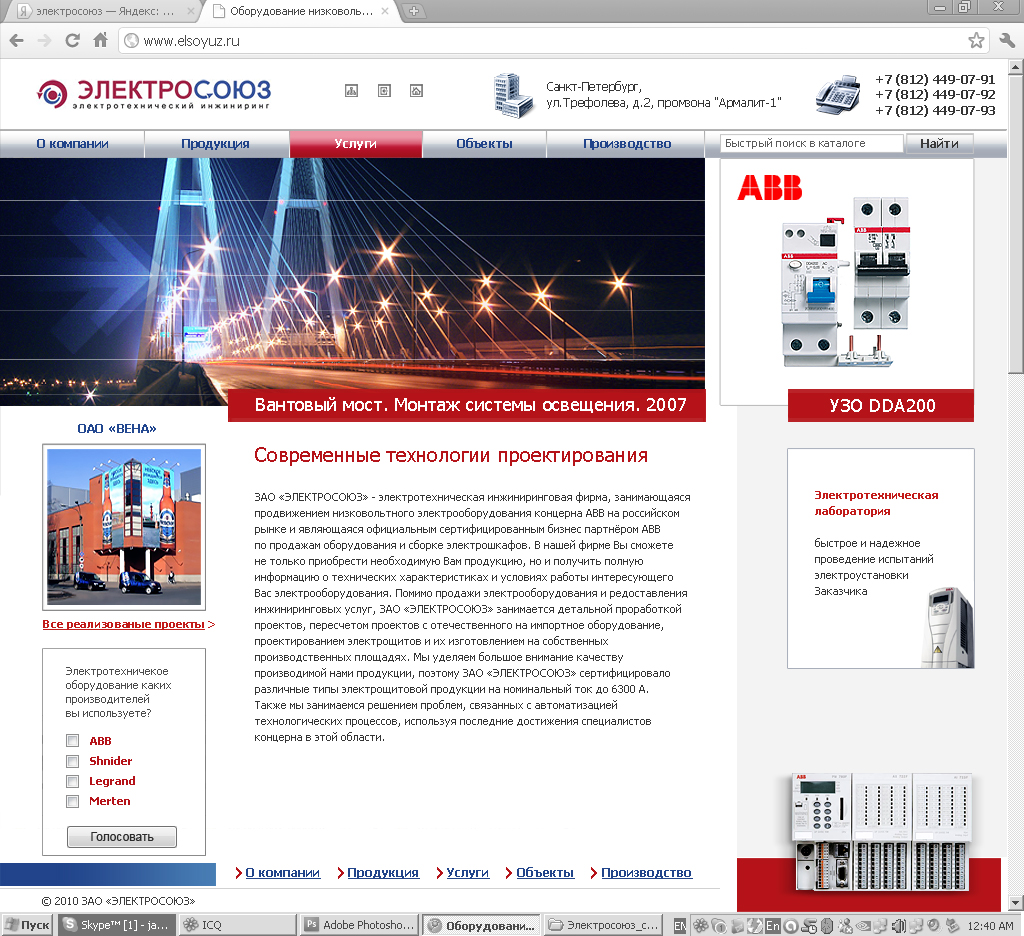This screenshot has width=1024, height=936.
Task: Bookmark the page via the star icon
Action: click(977, 41)
